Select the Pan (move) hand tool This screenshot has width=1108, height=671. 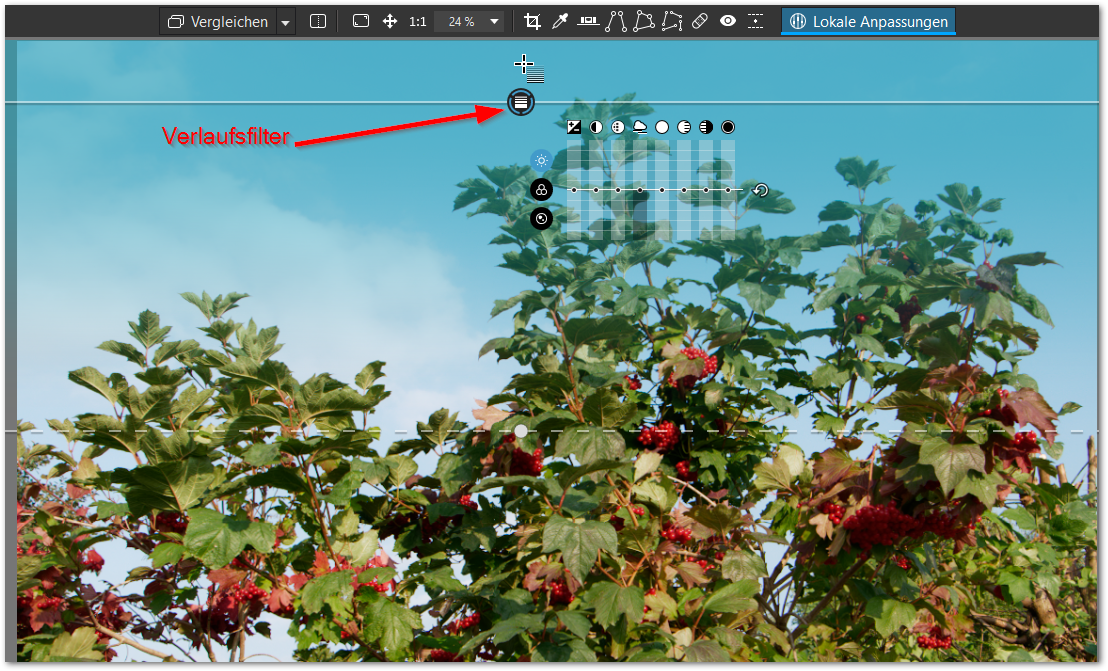pos(390,21)
